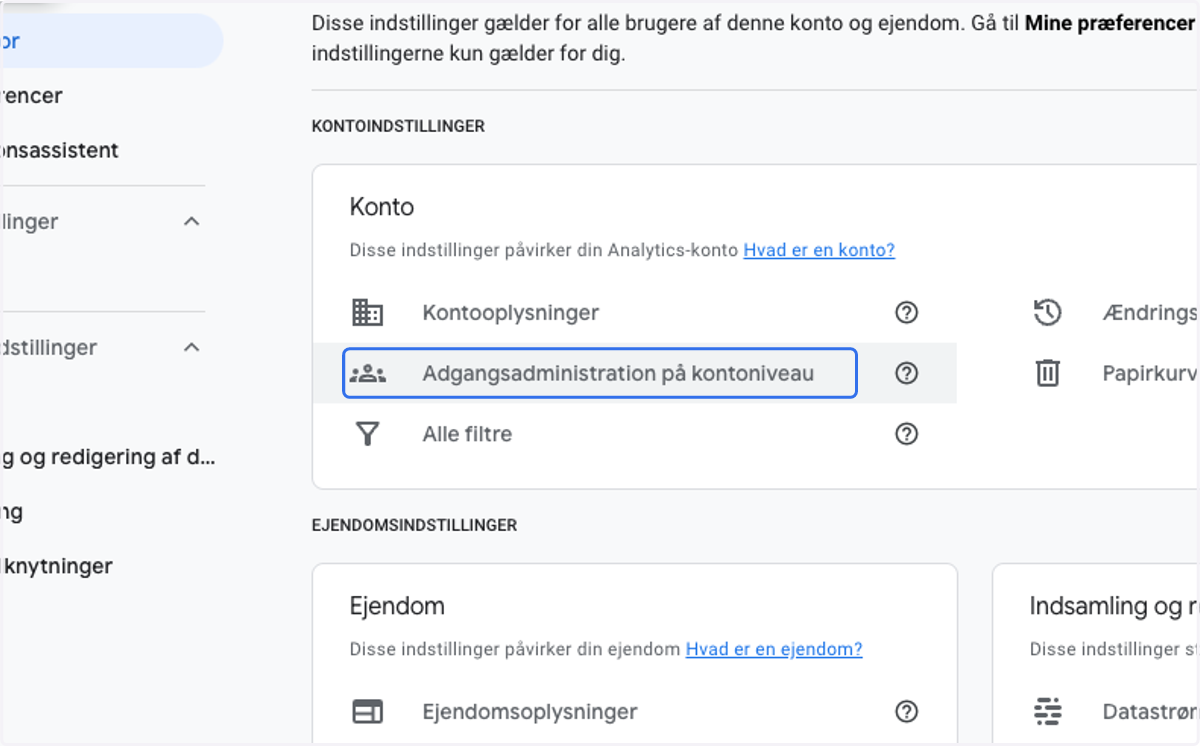1200x746 pixels.
Task: Click the Ejendom card heading
Action: tap(397, 606)
